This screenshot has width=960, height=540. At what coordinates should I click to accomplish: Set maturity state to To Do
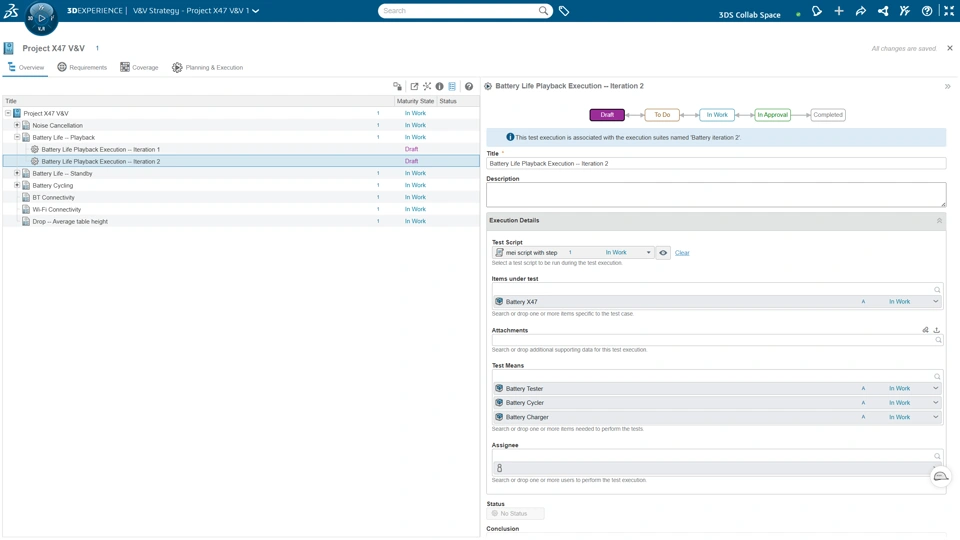coord(662,114)
